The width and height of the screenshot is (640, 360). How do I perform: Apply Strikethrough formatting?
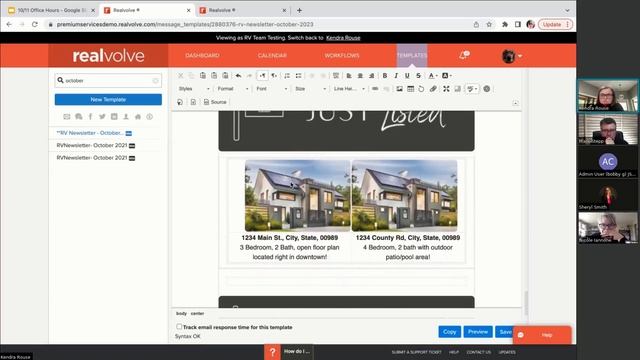pyautogui.click(x=418, y=76)
